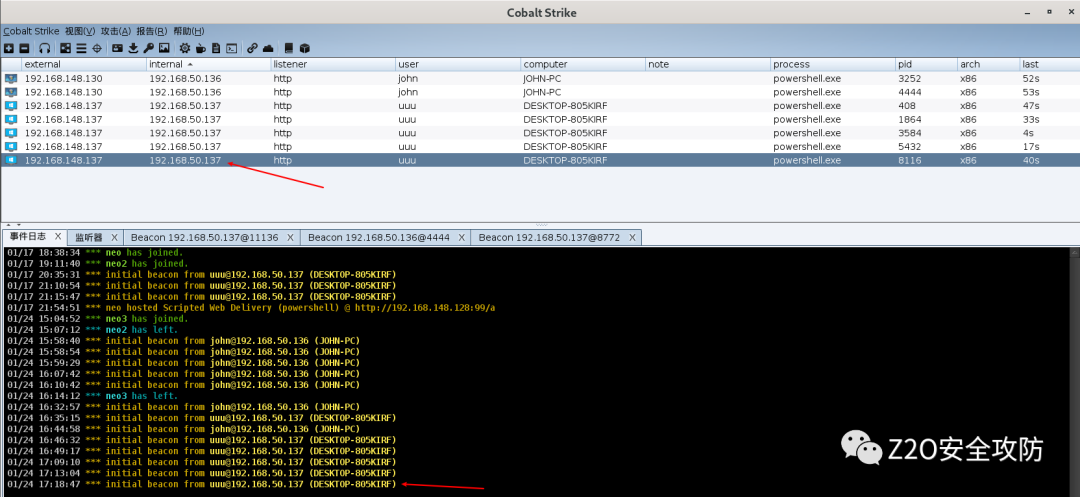
Task: Open the 攻击(A) menu
Action: click(116, 31)
